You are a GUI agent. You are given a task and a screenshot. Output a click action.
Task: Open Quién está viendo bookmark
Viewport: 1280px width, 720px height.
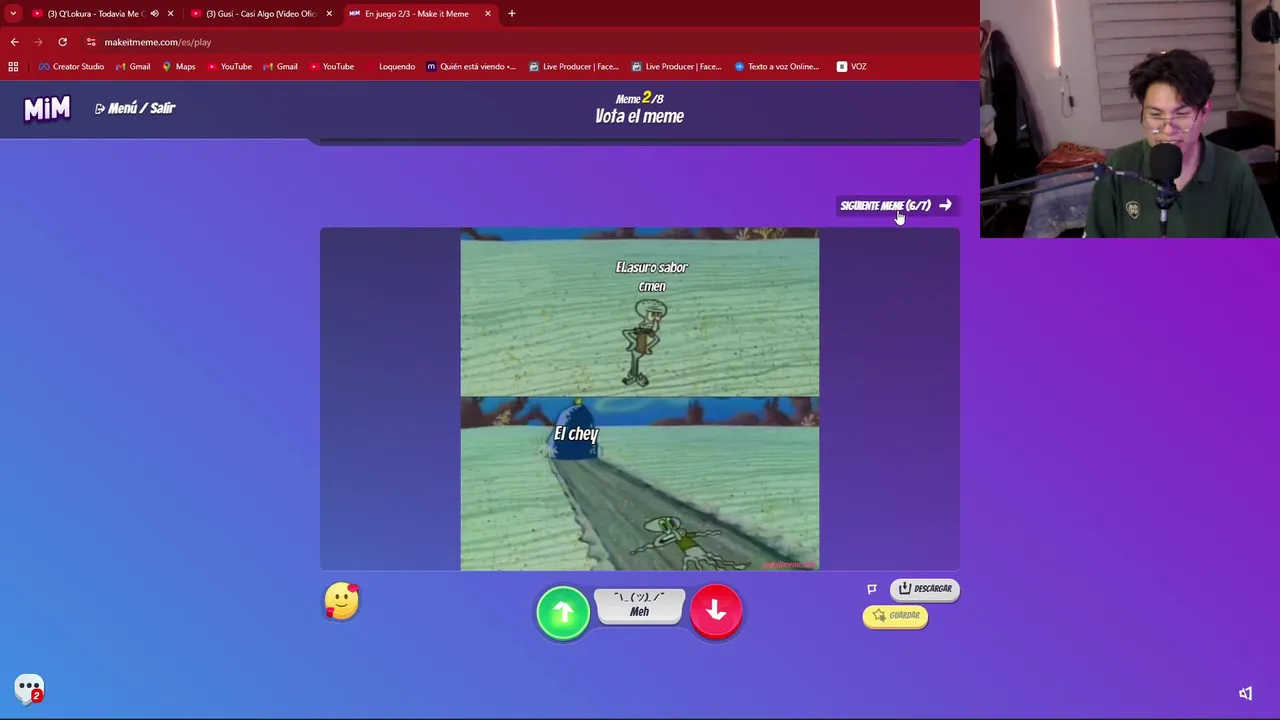(x=470, y=67)
